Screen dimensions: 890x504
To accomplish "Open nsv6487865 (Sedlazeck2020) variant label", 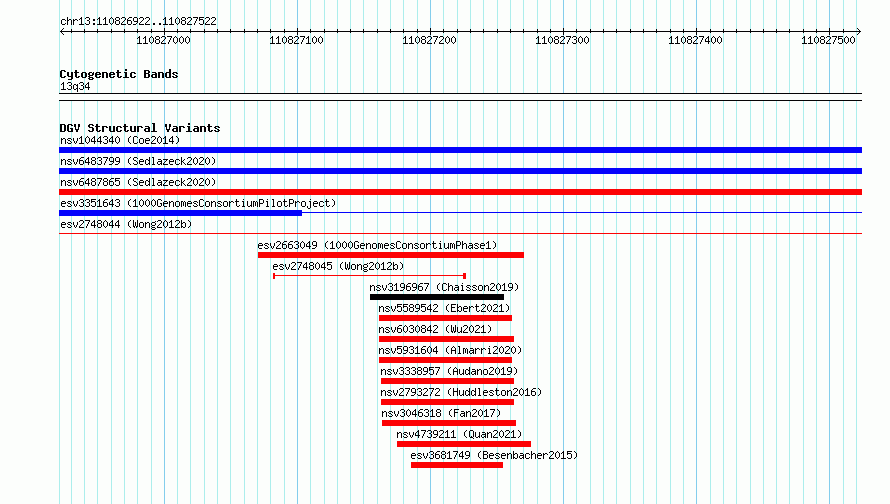I will pos(138,182).
